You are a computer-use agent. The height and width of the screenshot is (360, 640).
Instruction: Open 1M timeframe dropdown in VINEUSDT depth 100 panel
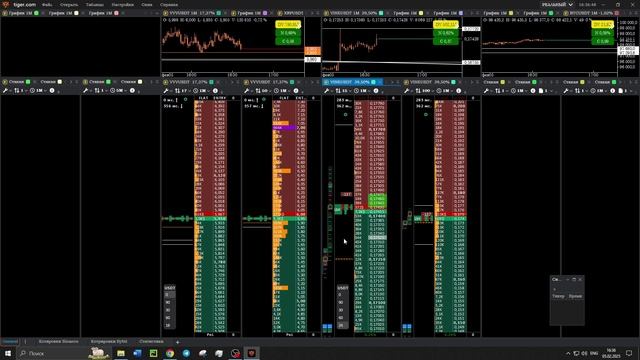coord(443,91)
